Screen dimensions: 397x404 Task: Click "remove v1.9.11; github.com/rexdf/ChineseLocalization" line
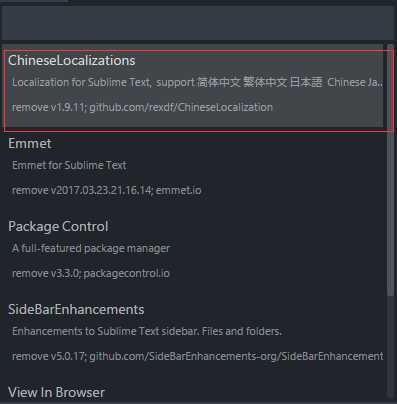click(x=142, y=107)
